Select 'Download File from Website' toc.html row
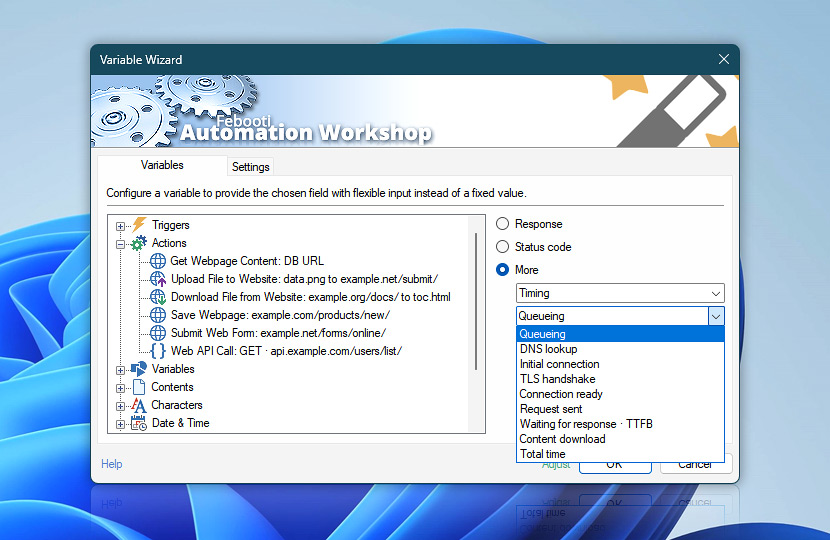 pos(311,297)
